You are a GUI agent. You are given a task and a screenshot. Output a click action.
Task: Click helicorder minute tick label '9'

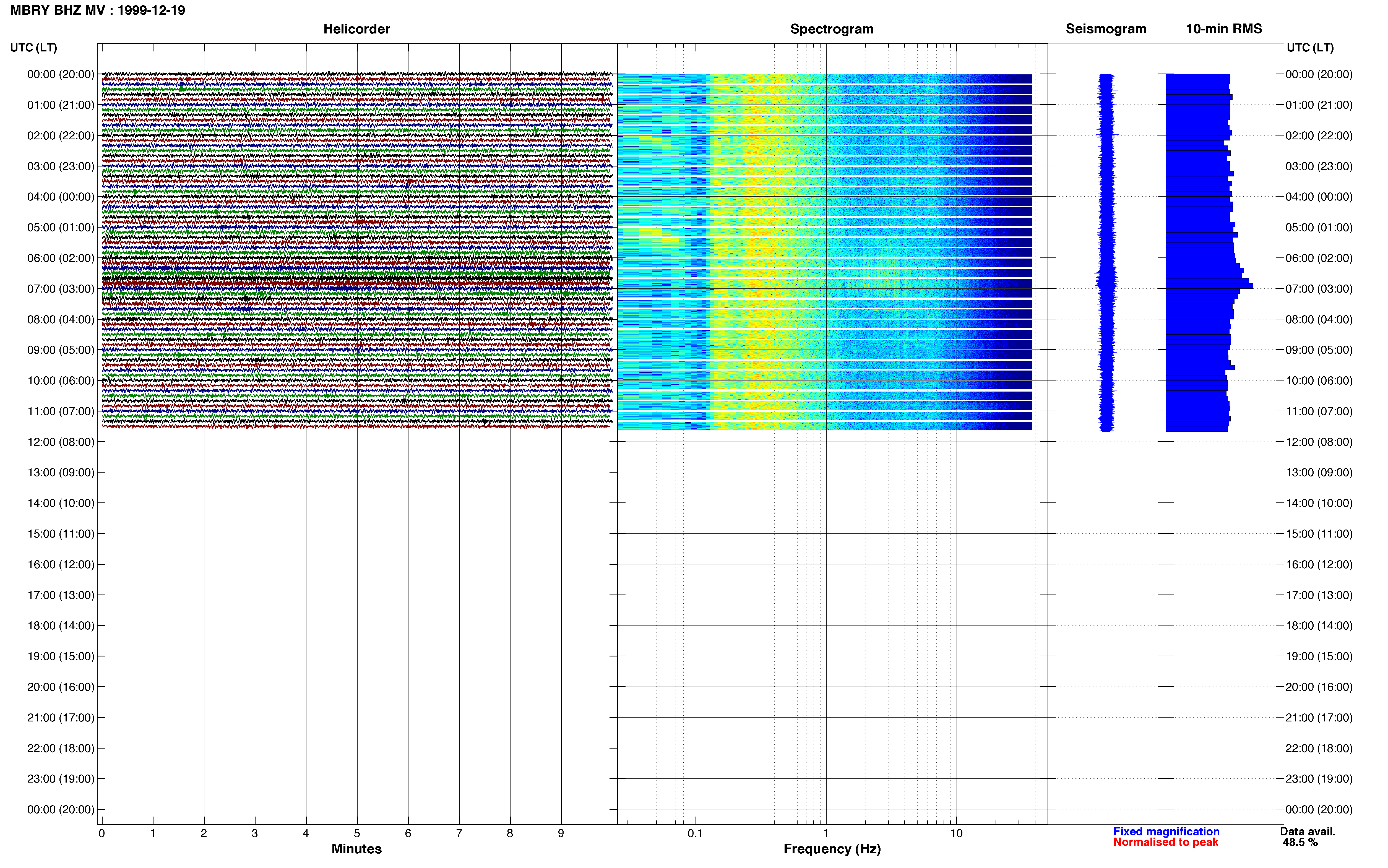click(x=561, y=833)
